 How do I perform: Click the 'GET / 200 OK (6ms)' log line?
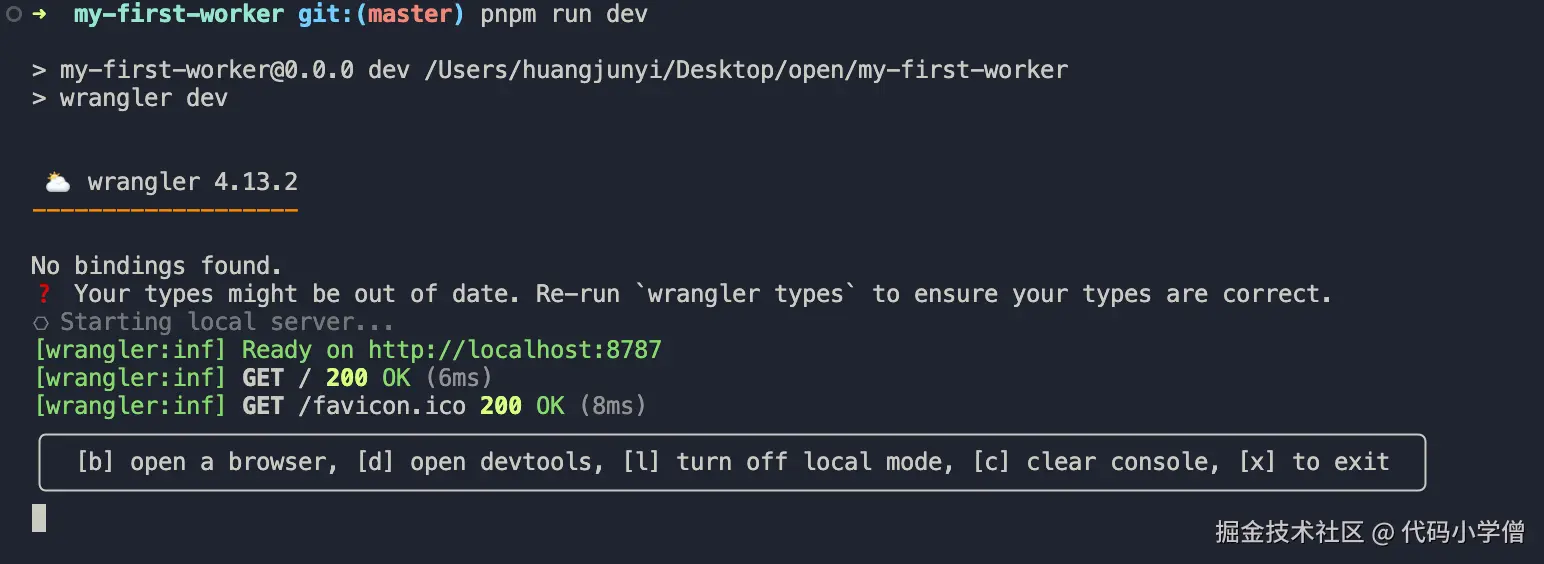point(263,378)
